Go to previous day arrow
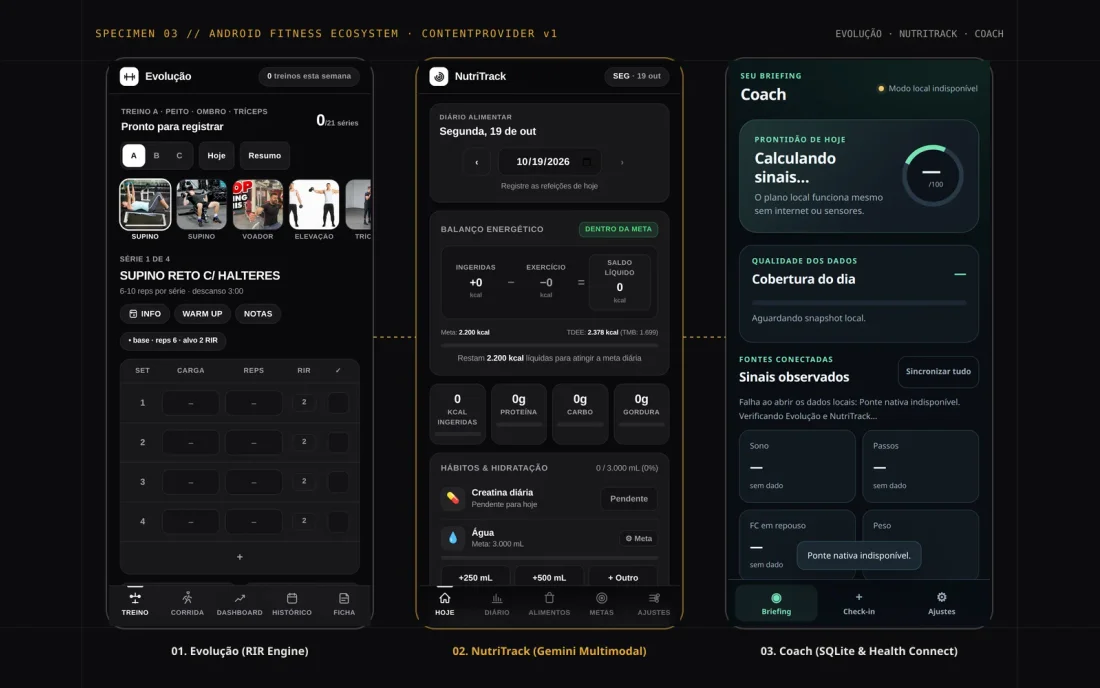This screenshot has height=688, width=1100. pyautogui.click(x=476, y=162)
